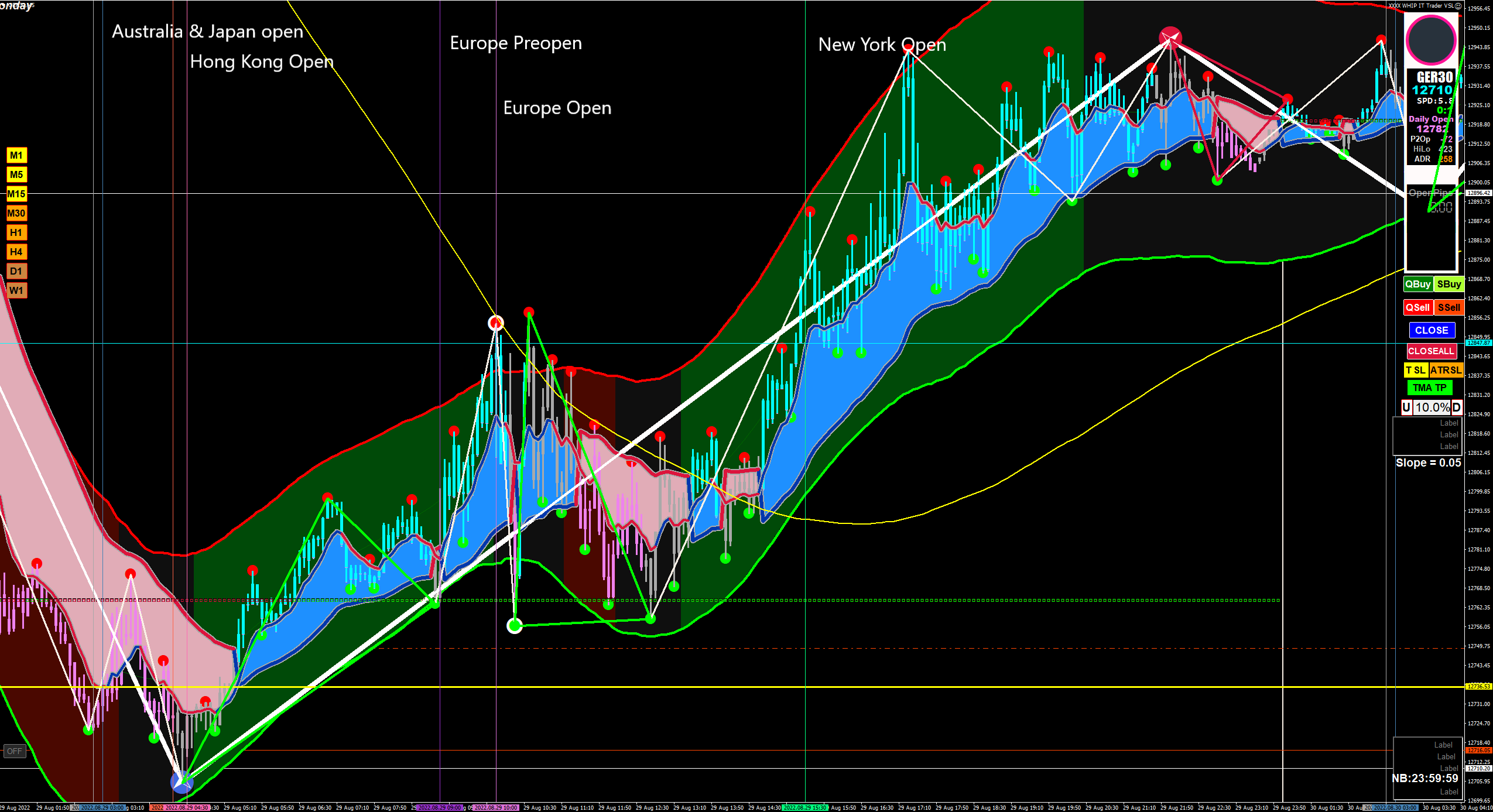This screenshot has width=1493, height=812.
Task: Switch chart to H1 timeframe
Action: coord(16,232)
